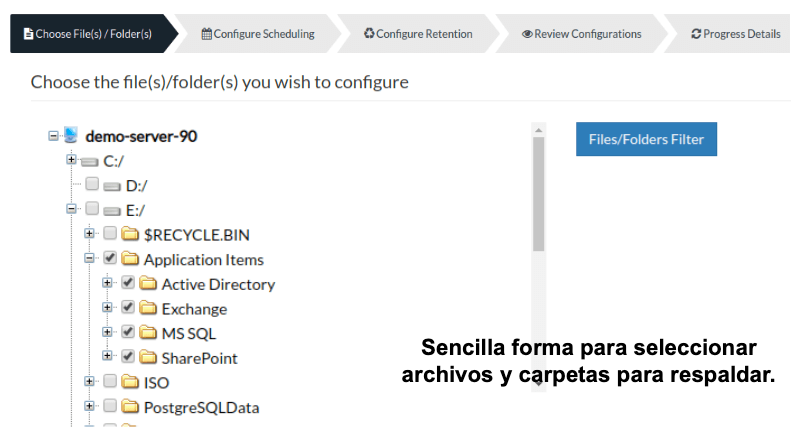
Task: Collapse the Application Items folder
Action: pyautogui.click(x=89, y=258)
